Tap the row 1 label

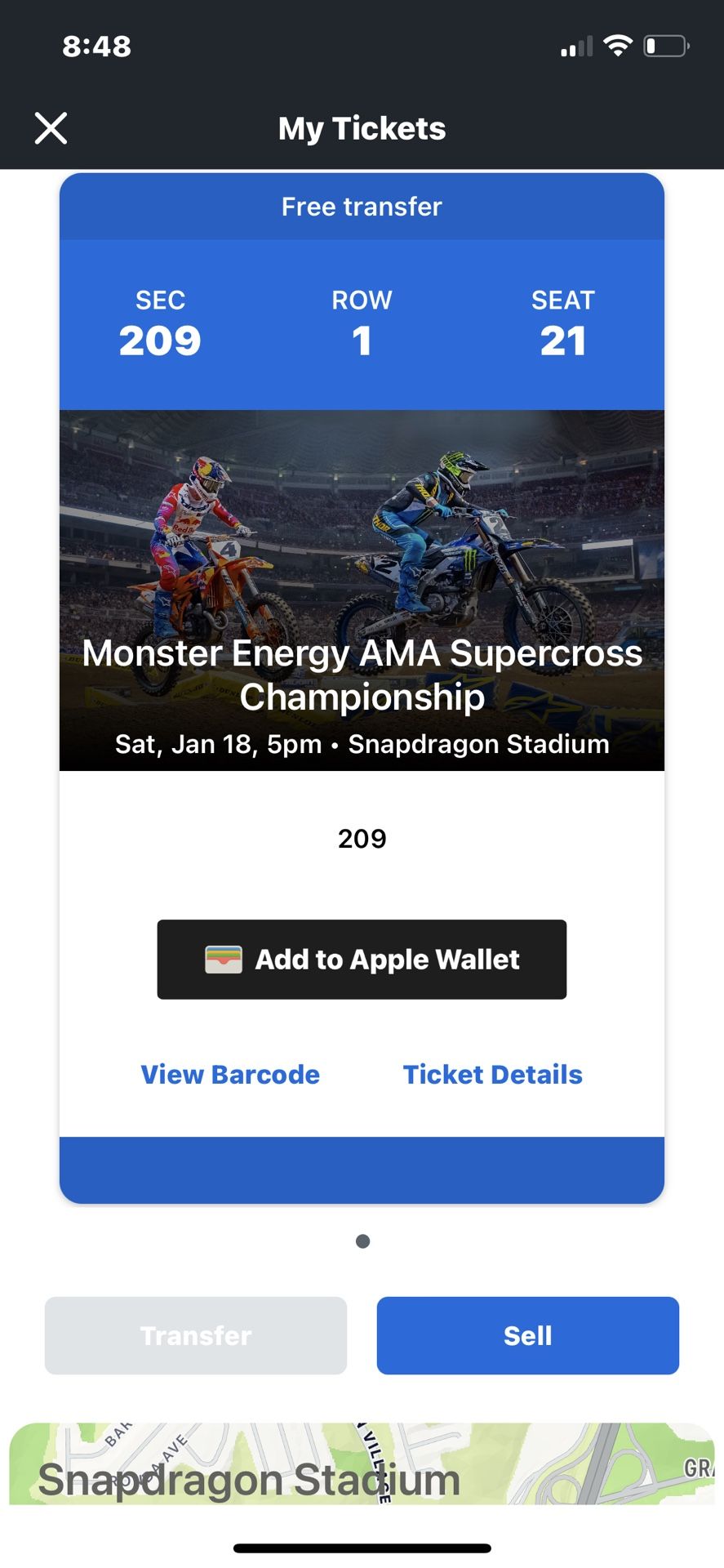click(362, 325)
